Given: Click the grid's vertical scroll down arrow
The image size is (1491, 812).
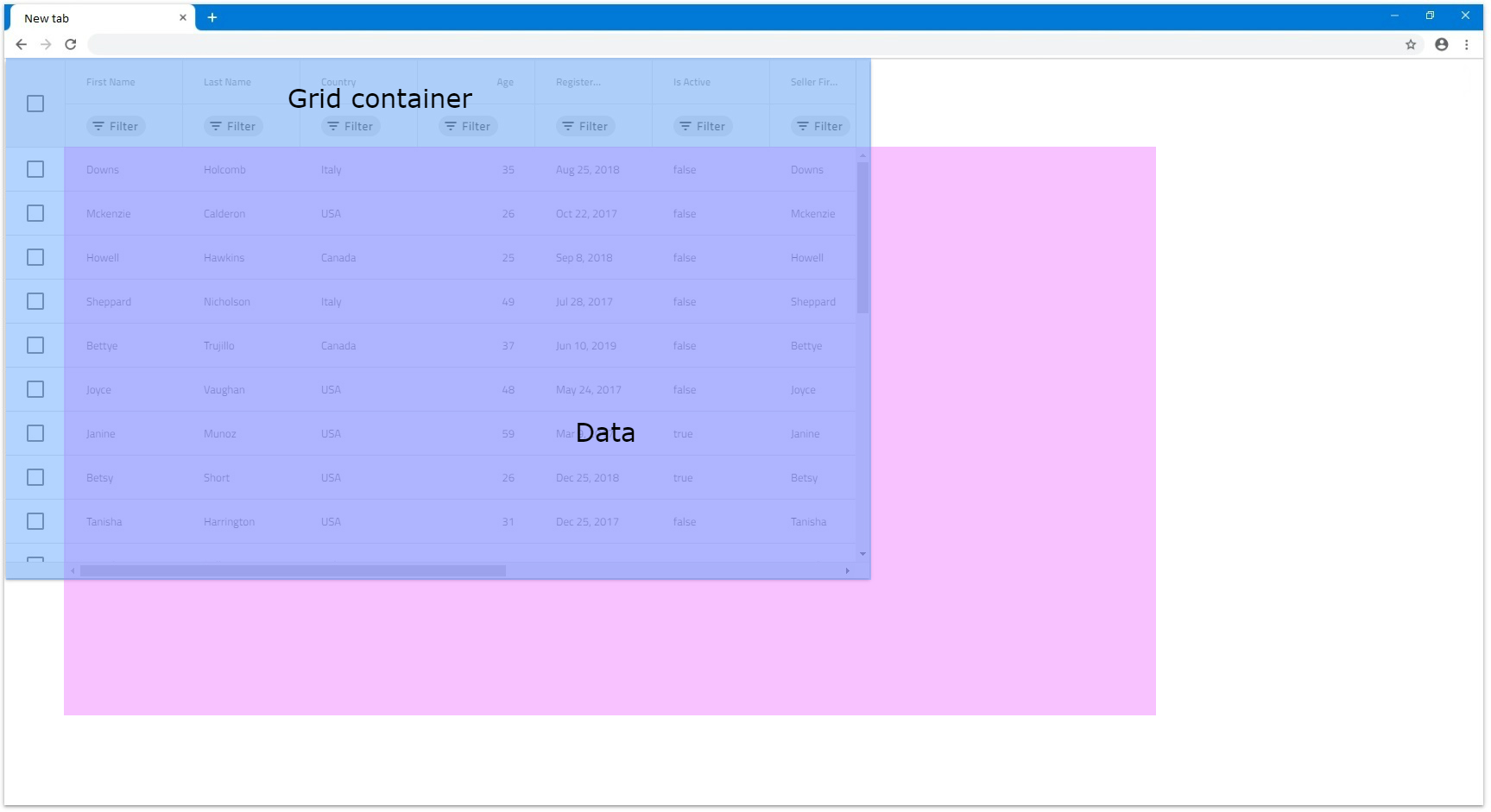Looking at the screenshot, I should click(x=862, y=554).
